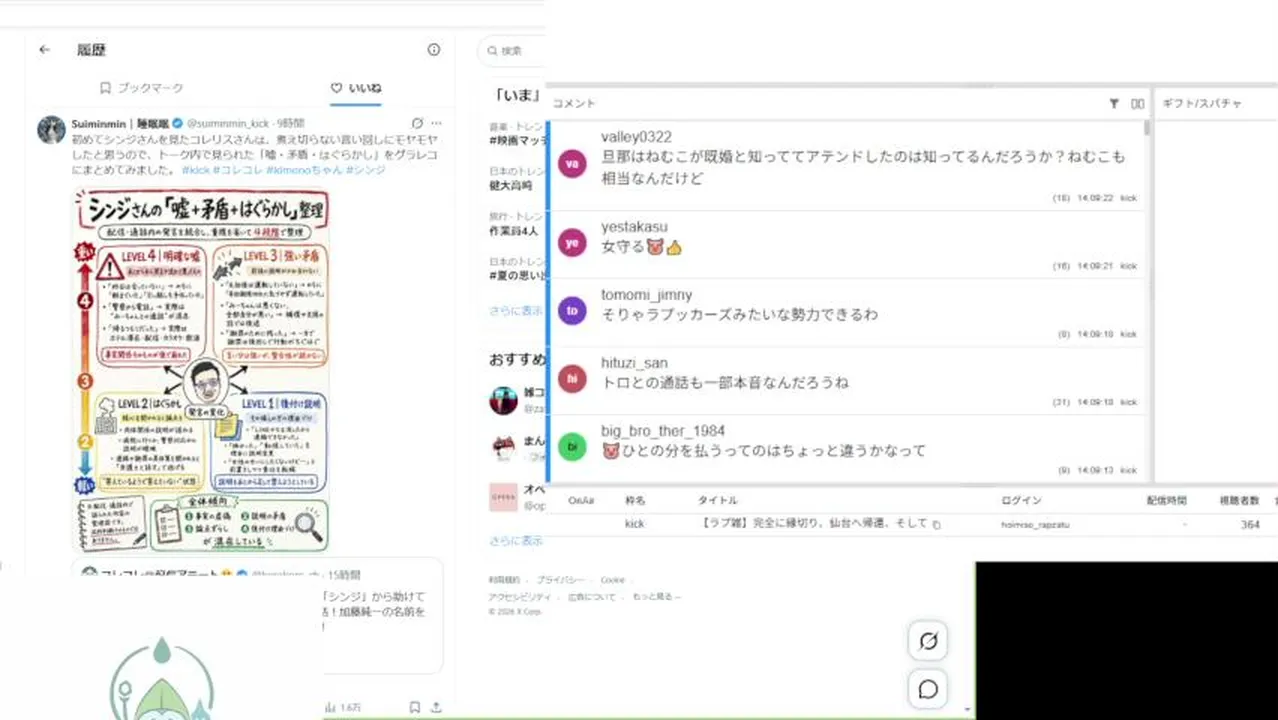Viewport: 1278px width, 720px height.
Task: Click さらに表示 under recommended users
Action: tap(516, 540)
